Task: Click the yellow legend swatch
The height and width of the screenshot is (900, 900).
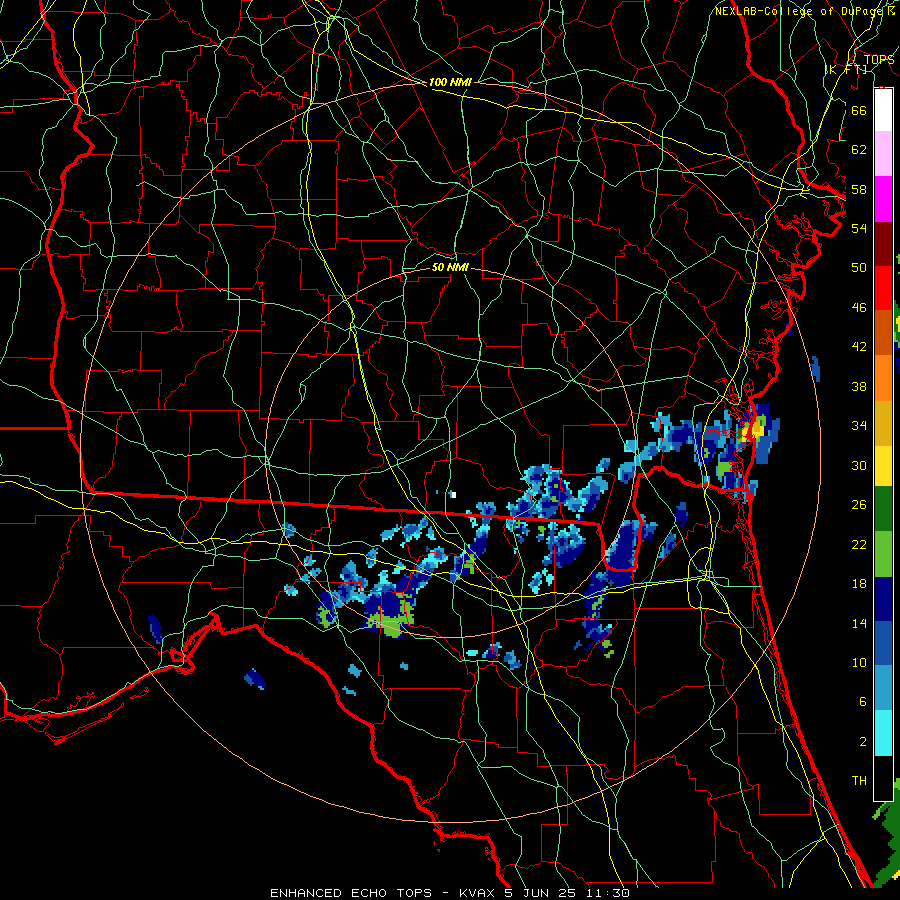Action: coord(883,465)
